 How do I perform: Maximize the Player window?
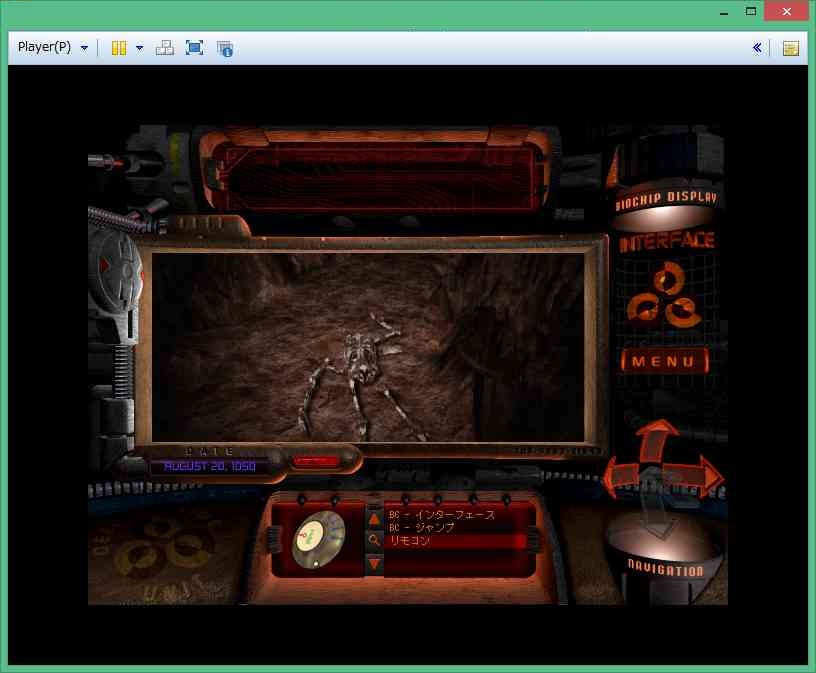(750, 11)
